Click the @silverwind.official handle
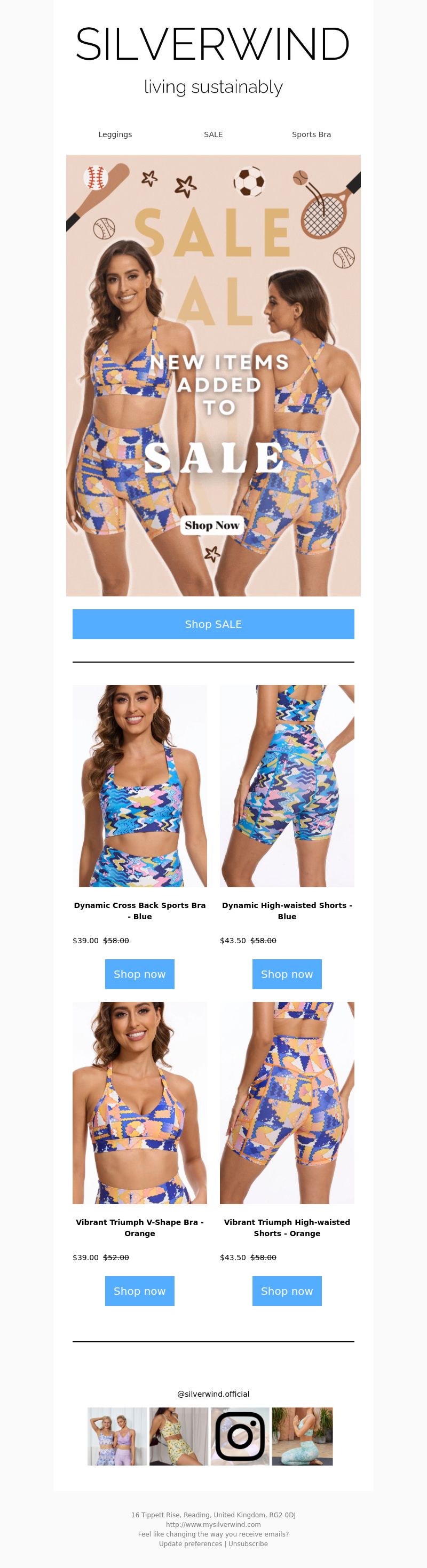 click(213, 1394)
